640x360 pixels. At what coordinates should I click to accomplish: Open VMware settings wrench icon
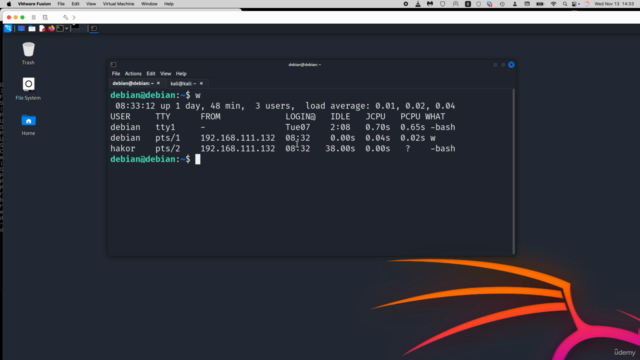coord(65,18)
